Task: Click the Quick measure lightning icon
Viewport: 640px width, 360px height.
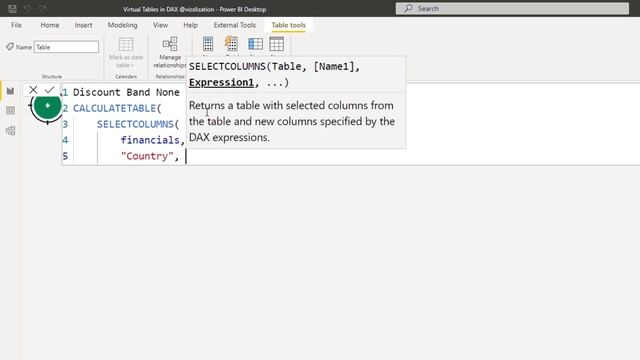Action: 231,44
